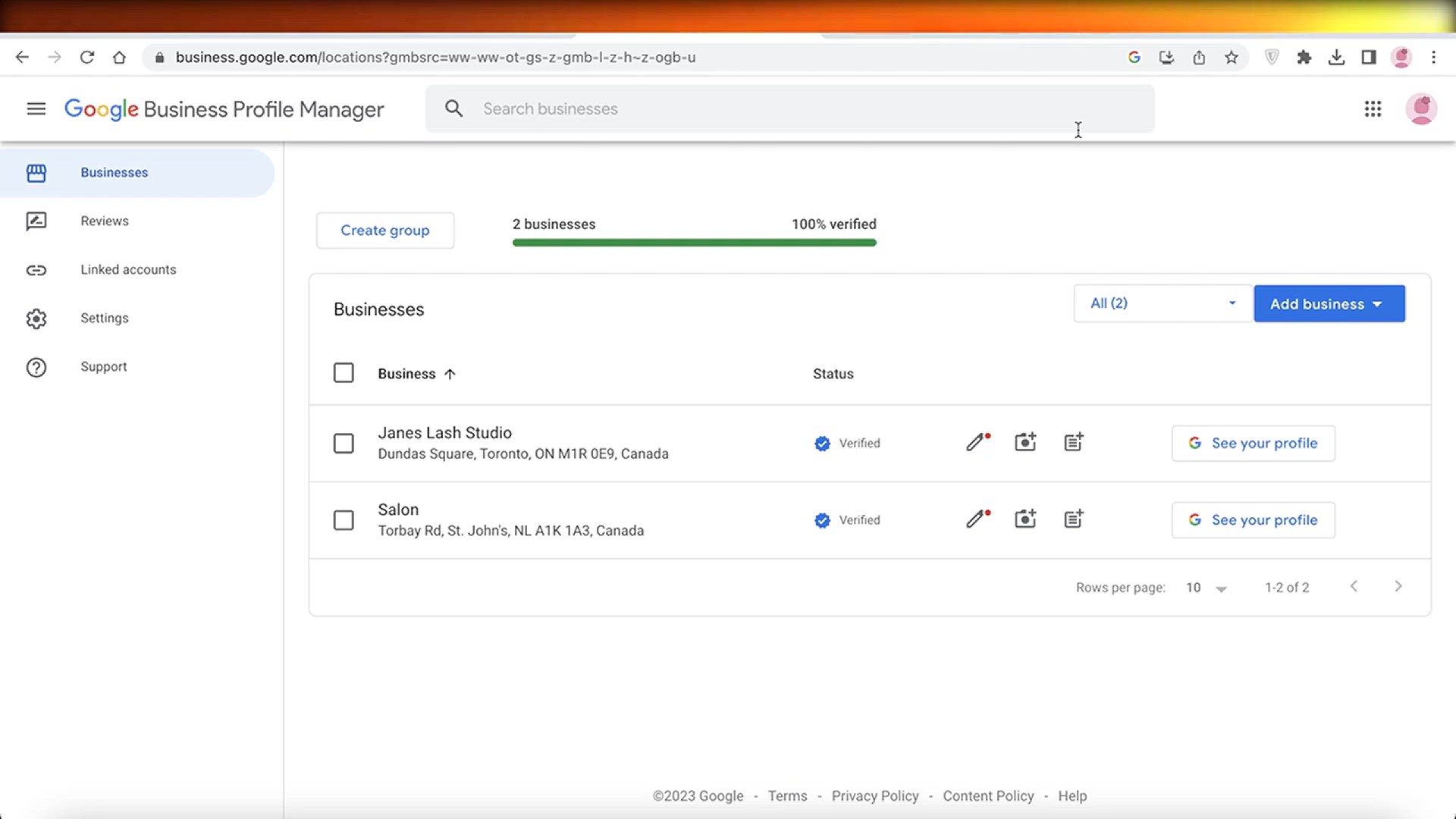This screenshot has width=1456, height=819.
Task: See your profile for Salon
Action: pyautogui.click(x=1253, y=519)
